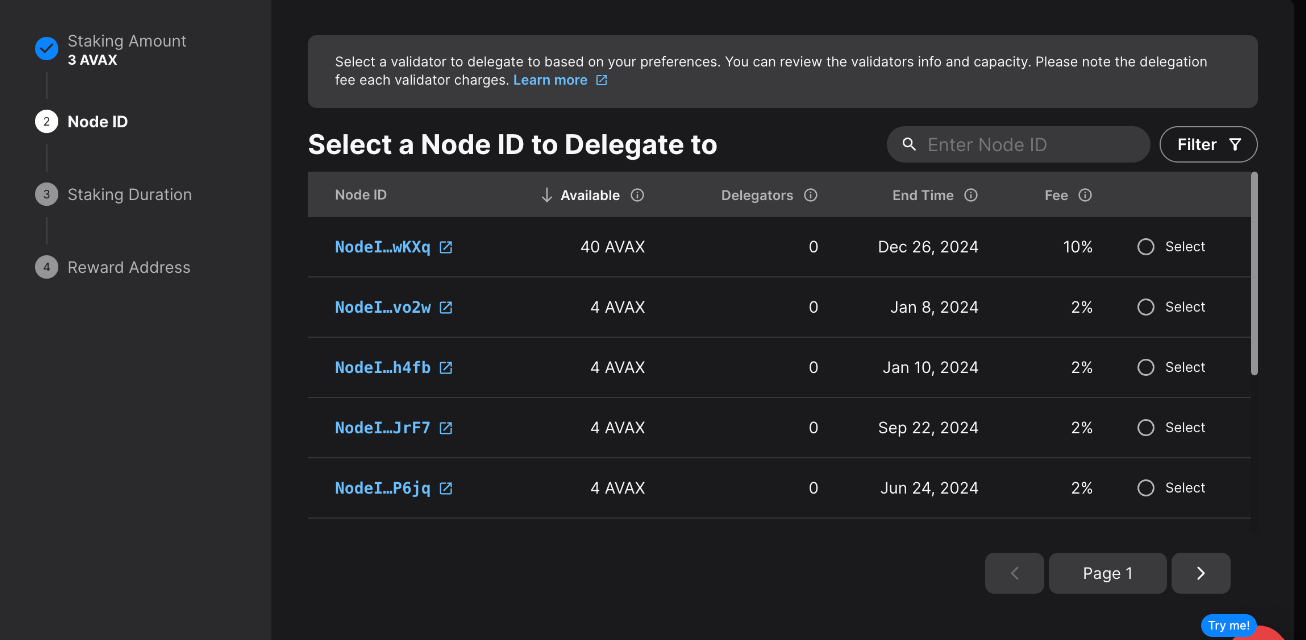Open external link icon for NodeI…h4fb
This screenshot has width=1306, height=640.
446,367
